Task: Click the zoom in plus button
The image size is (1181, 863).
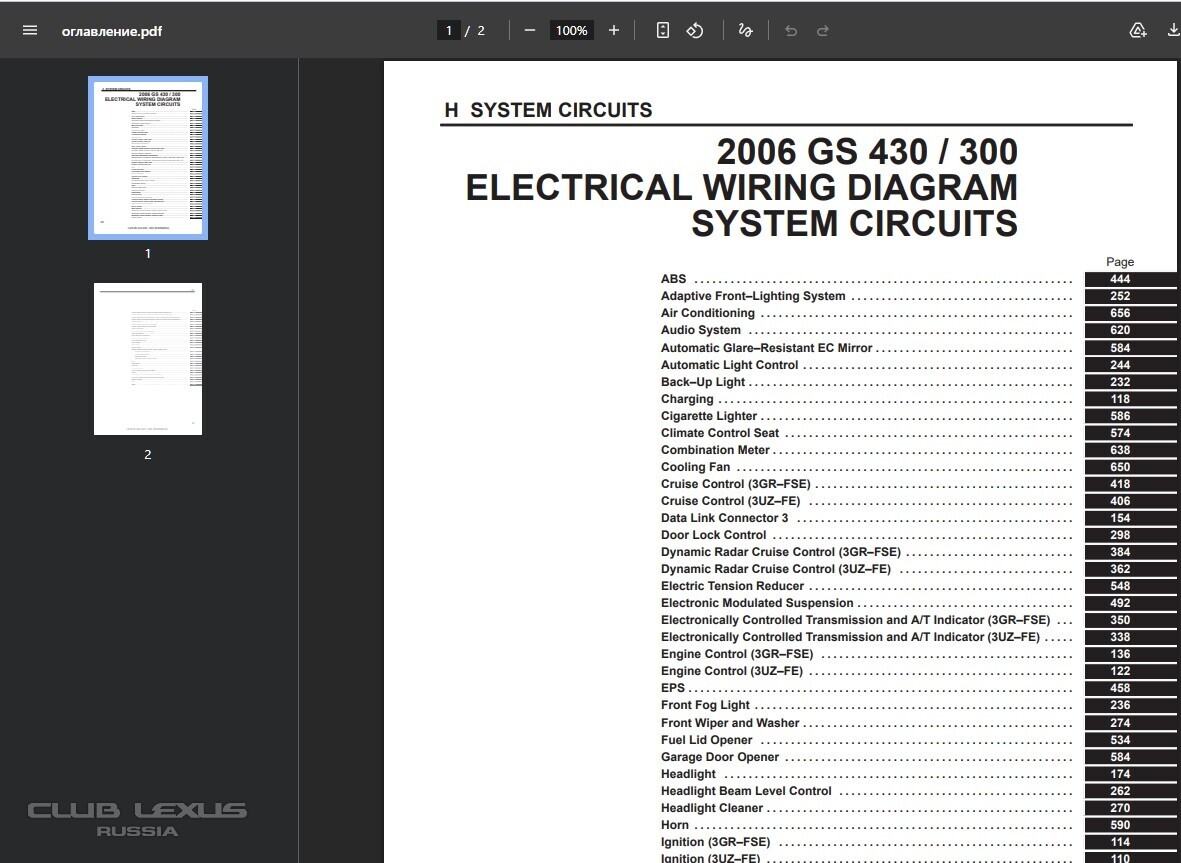Action: tap(614, 30)
